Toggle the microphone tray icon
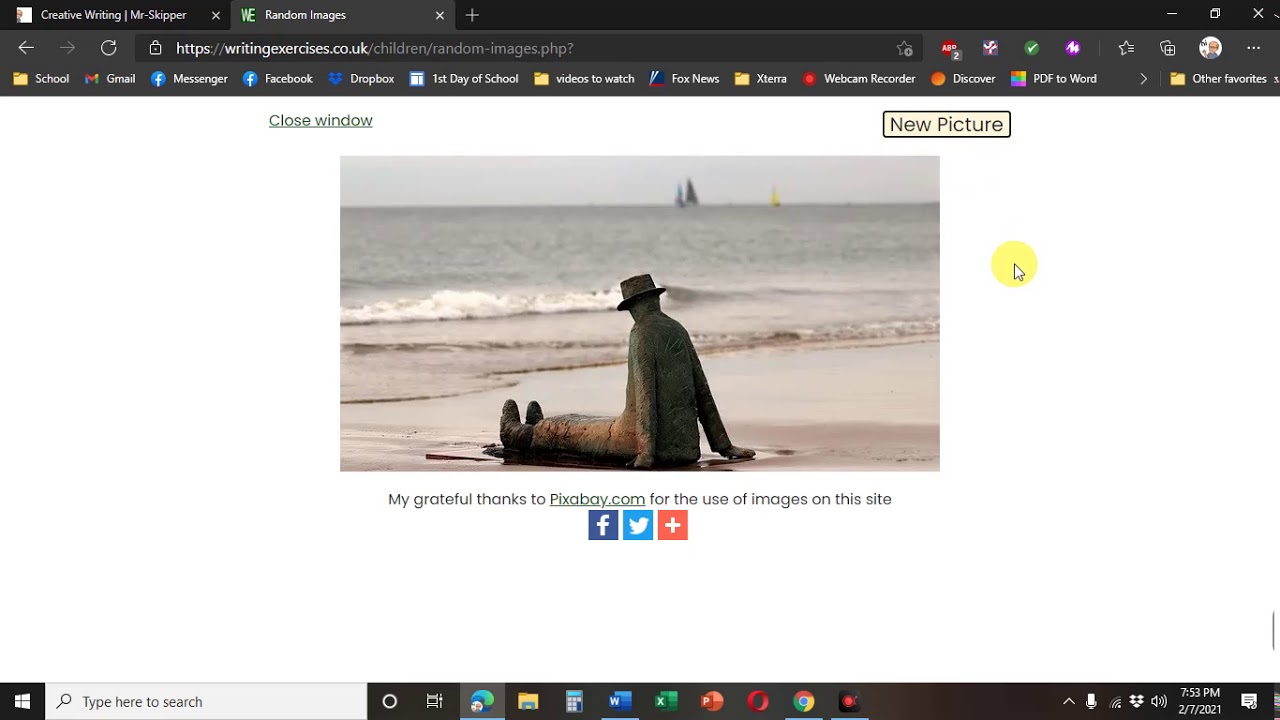The image size is (1280, 720). pyautogui.click(x=1091, y=701)
